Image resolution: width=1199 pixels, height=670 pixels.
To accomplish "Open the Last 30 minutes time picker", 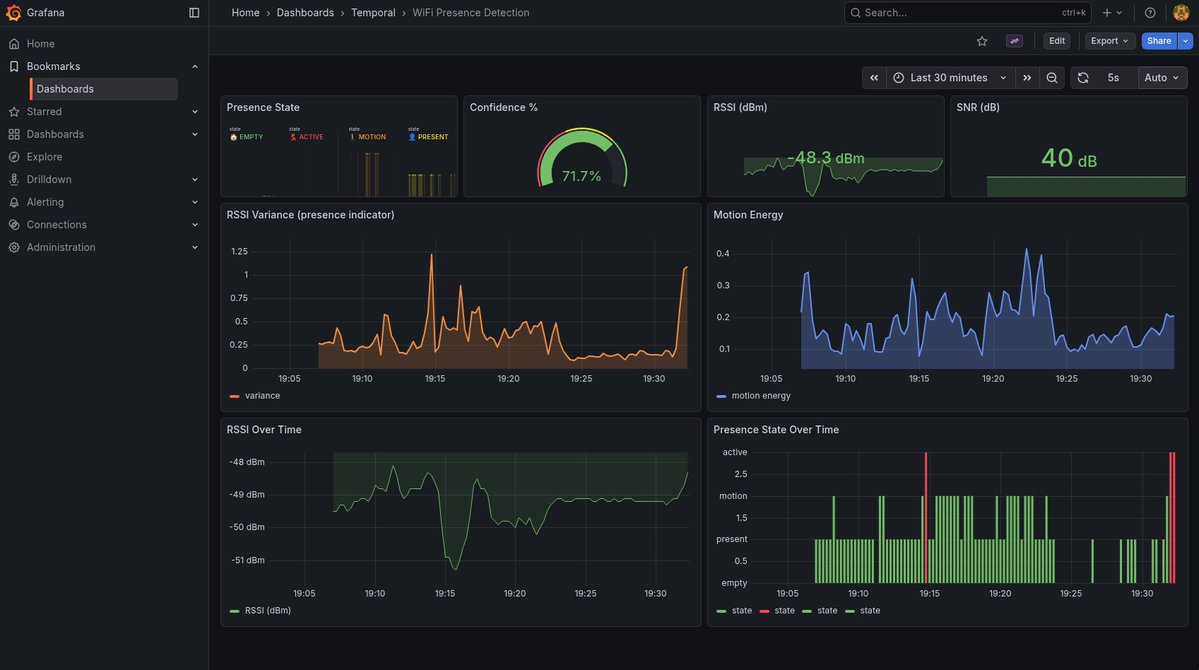I will click(x=950, y=78).
